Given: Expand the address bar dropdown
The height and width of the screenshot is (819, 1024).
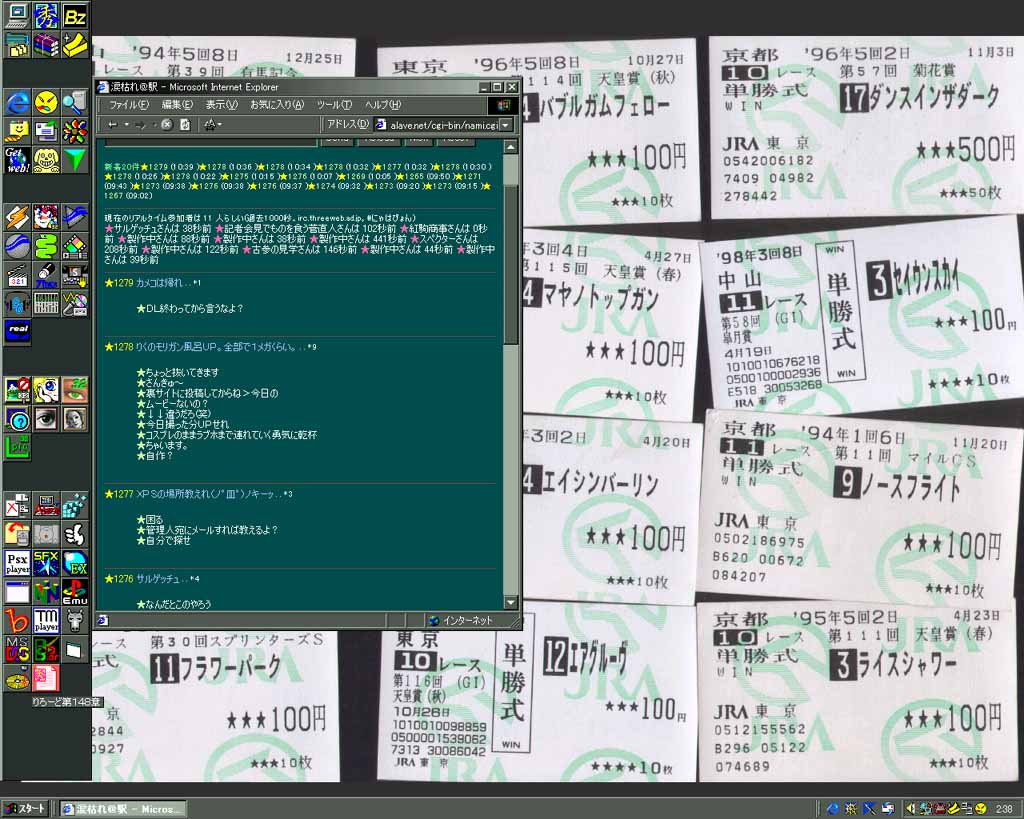Looking at the screenshot, I should pyautogui.click(x=505, y=125).
